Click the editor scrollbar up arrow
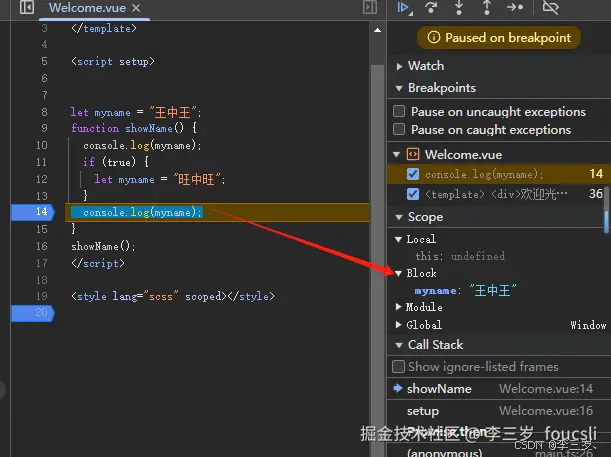This screenshot has height=457, width=611. pyautogui.click(x=377, y=30)
